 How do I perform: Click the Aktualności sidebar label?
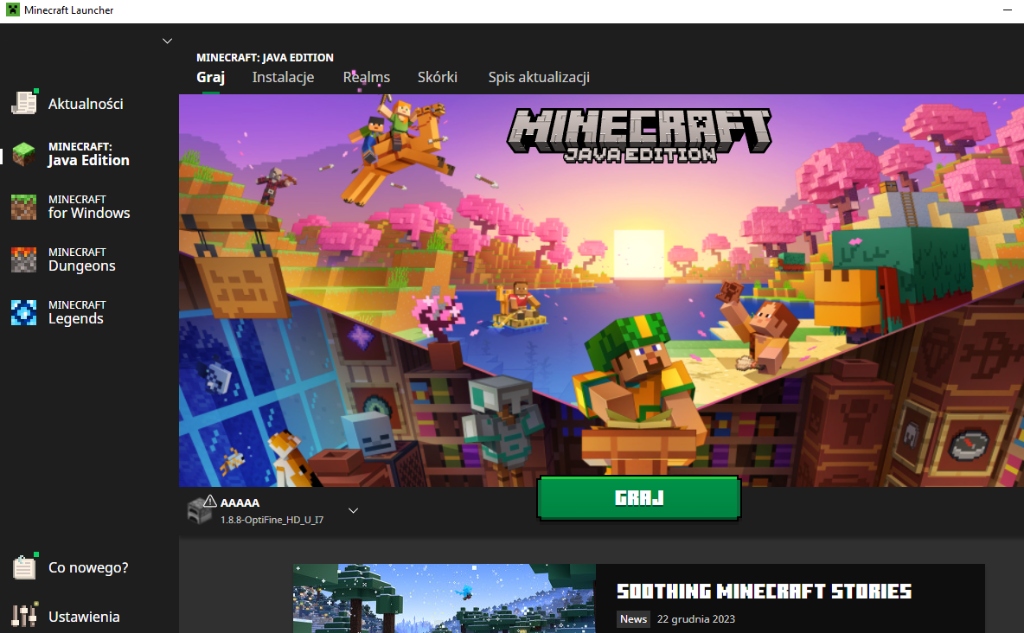tap(86, 103)
